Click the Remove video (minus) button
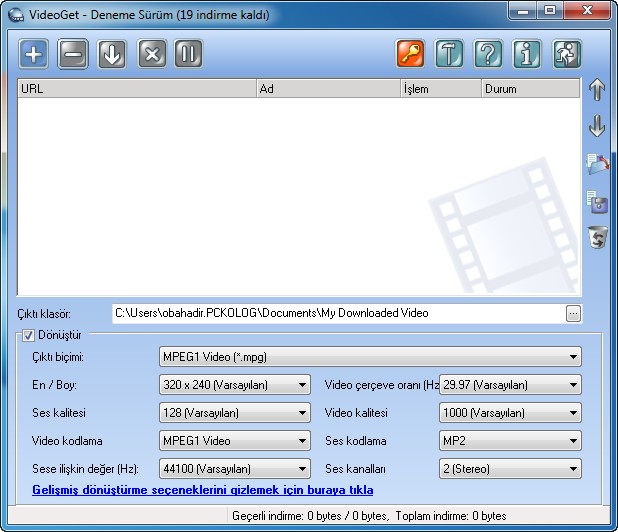Screen dimensions: 618x532 point(73,54)
